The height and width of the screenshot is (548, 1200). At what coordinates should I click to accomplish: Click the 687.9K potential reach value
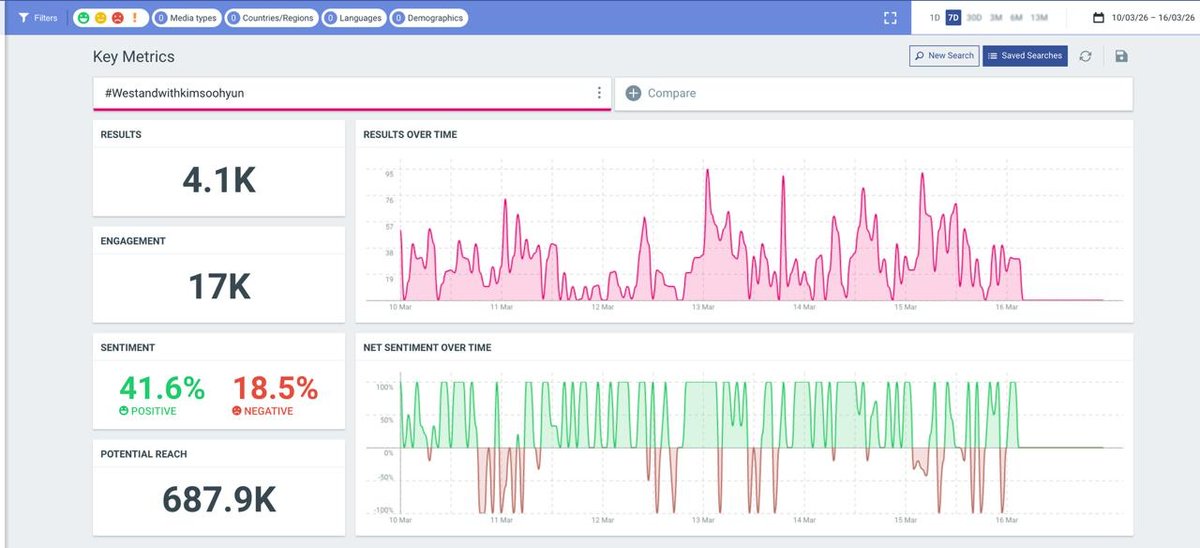[219, 499]
